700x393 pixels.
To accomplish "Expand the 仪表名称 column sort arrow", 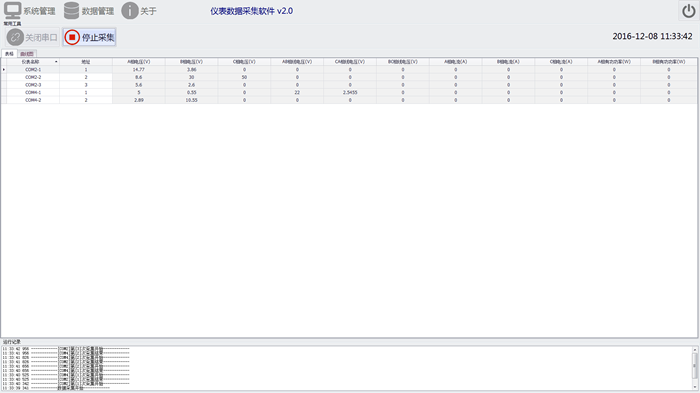I will tap(56, 62).
